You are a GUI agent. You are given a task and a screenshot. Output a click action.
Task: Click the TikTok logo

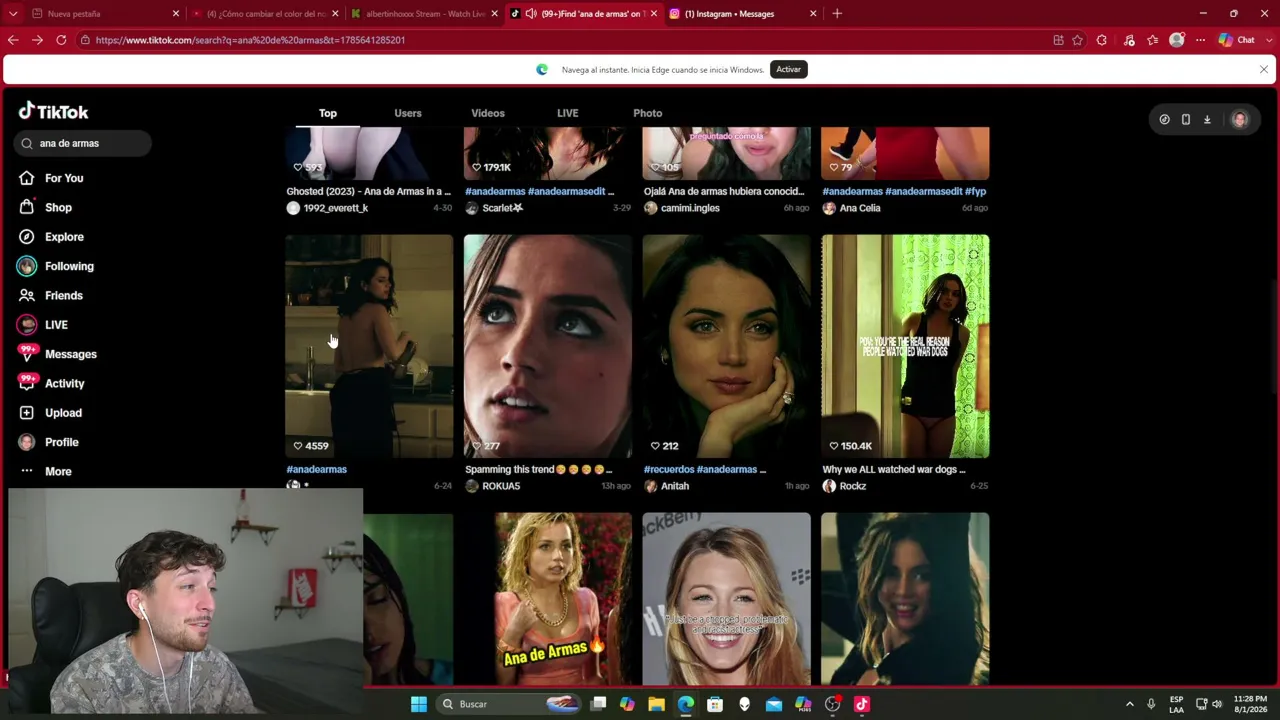click(x=54, y=112)
